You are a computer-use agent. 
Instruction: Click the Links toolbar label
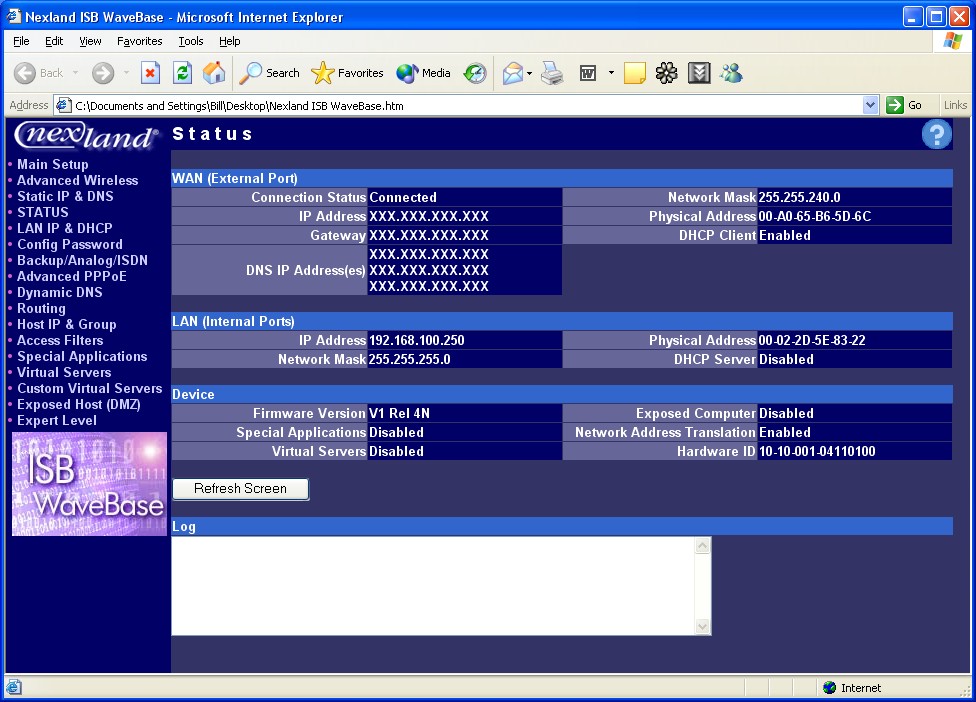tap(955, 105)
